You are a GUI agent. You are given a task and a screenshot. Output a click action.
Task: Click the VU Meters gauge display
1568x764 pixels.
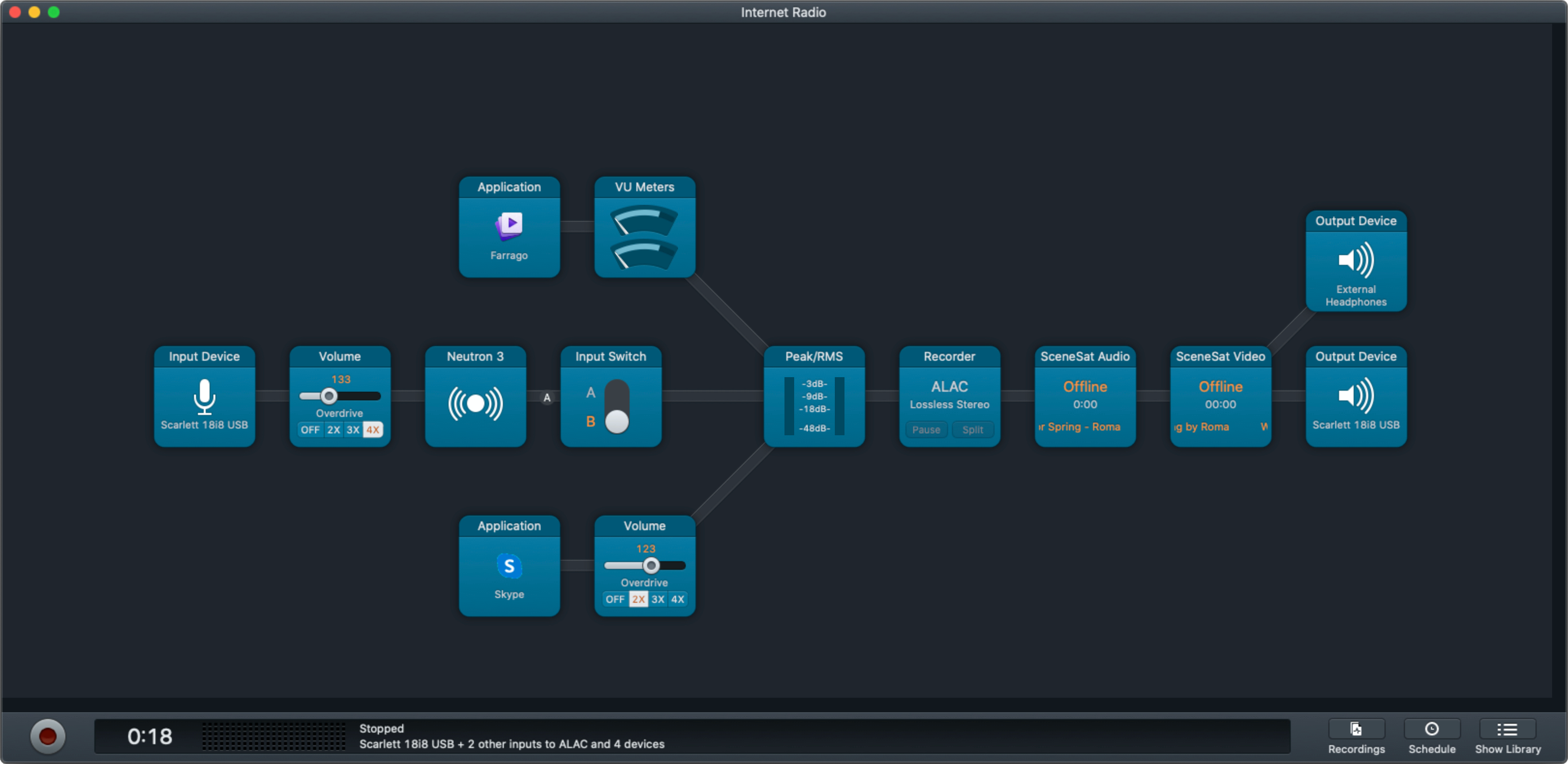(644, 237)
